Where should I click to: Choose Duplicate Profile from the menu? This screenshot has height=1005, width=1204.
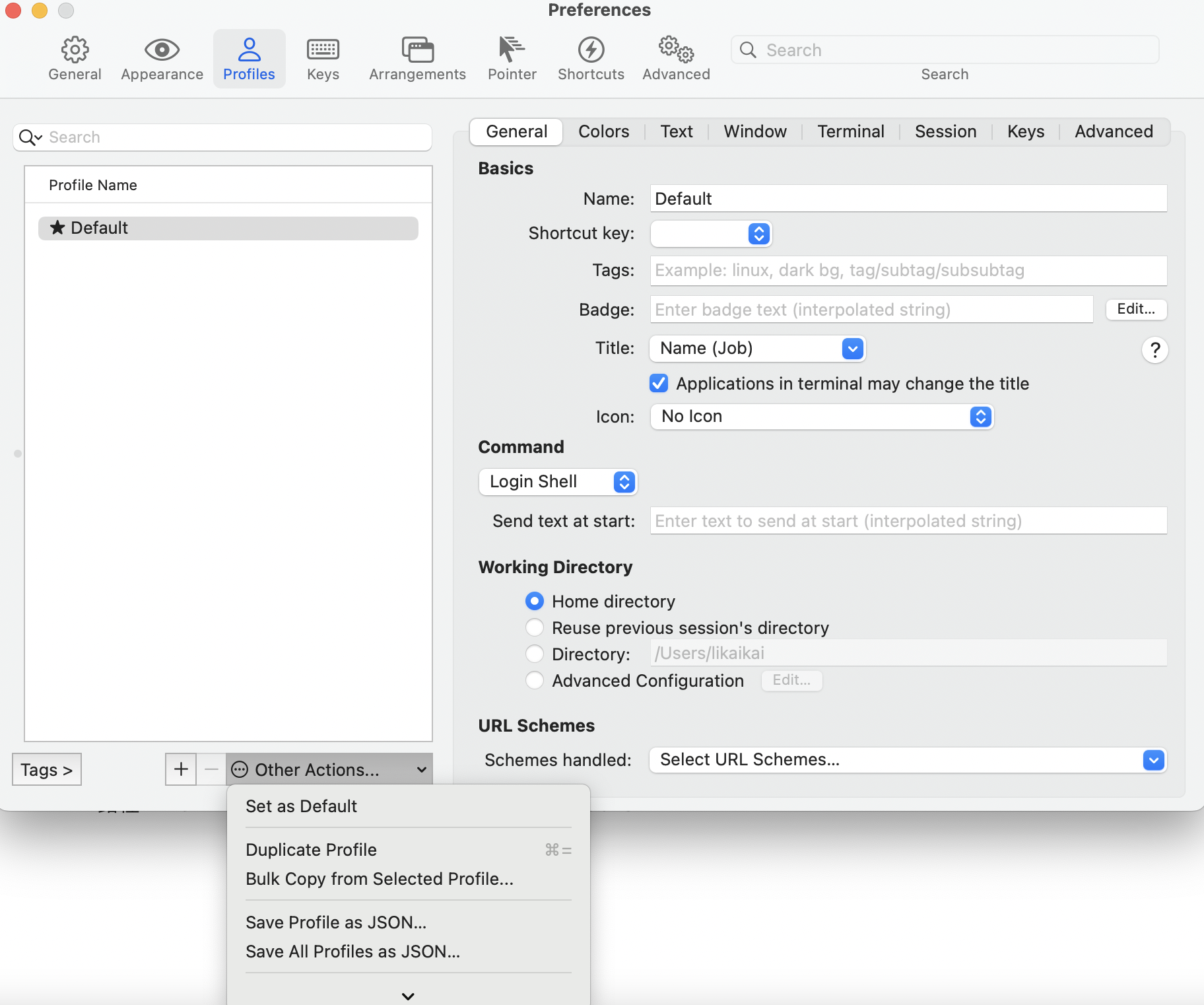(311, 850)
